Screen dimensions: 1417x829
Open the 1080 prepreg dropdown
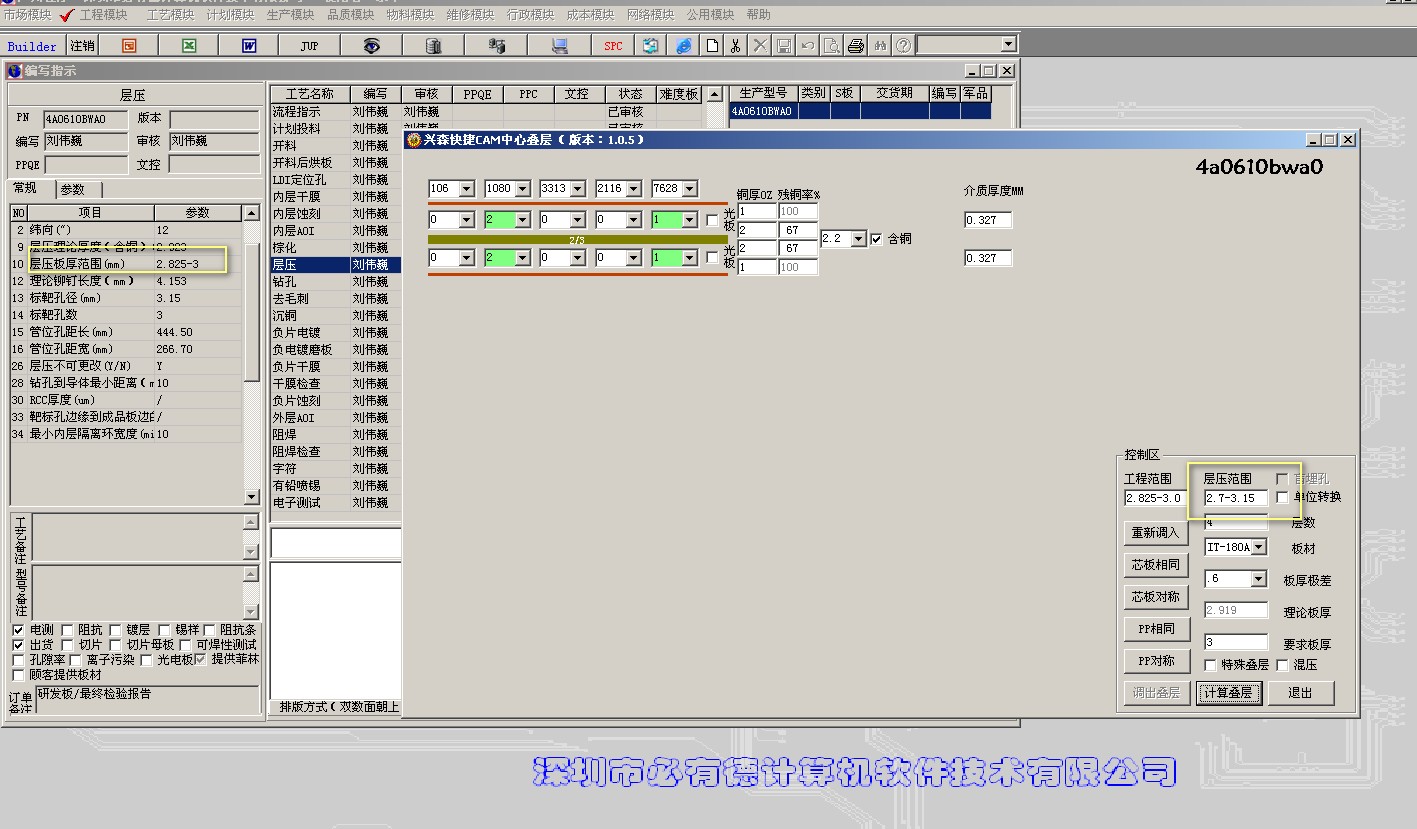(x=522, y=188)
